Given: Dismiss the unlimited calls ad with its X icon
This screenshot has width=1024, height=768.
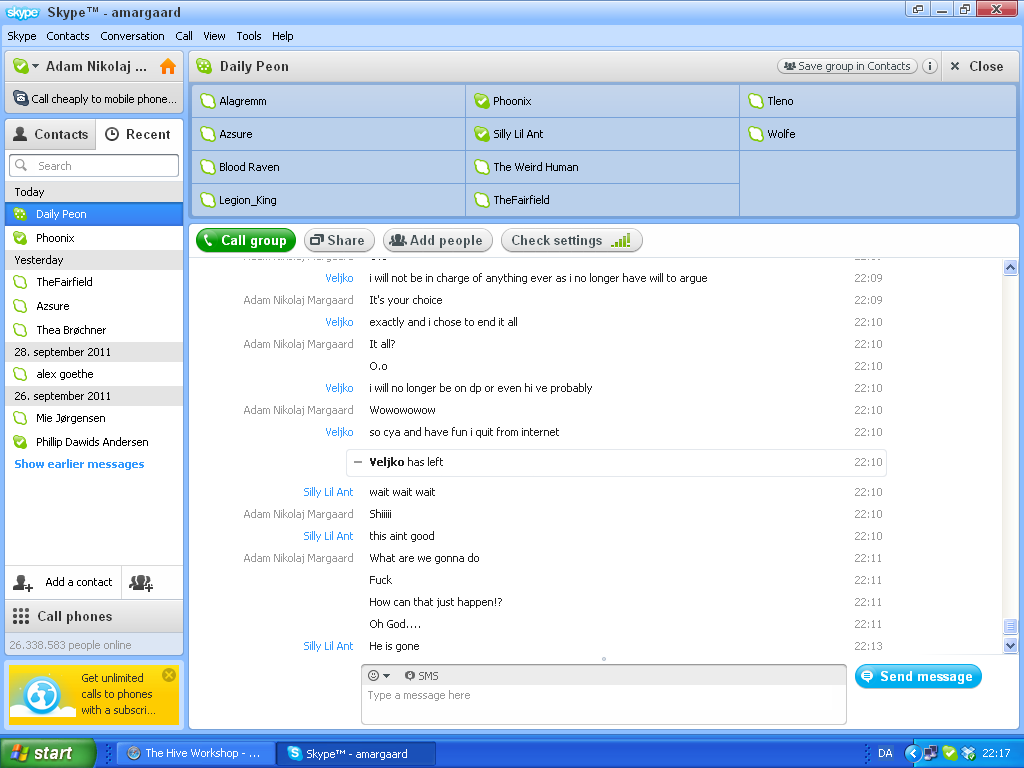Looking at the screenshot, I should 168,675.
